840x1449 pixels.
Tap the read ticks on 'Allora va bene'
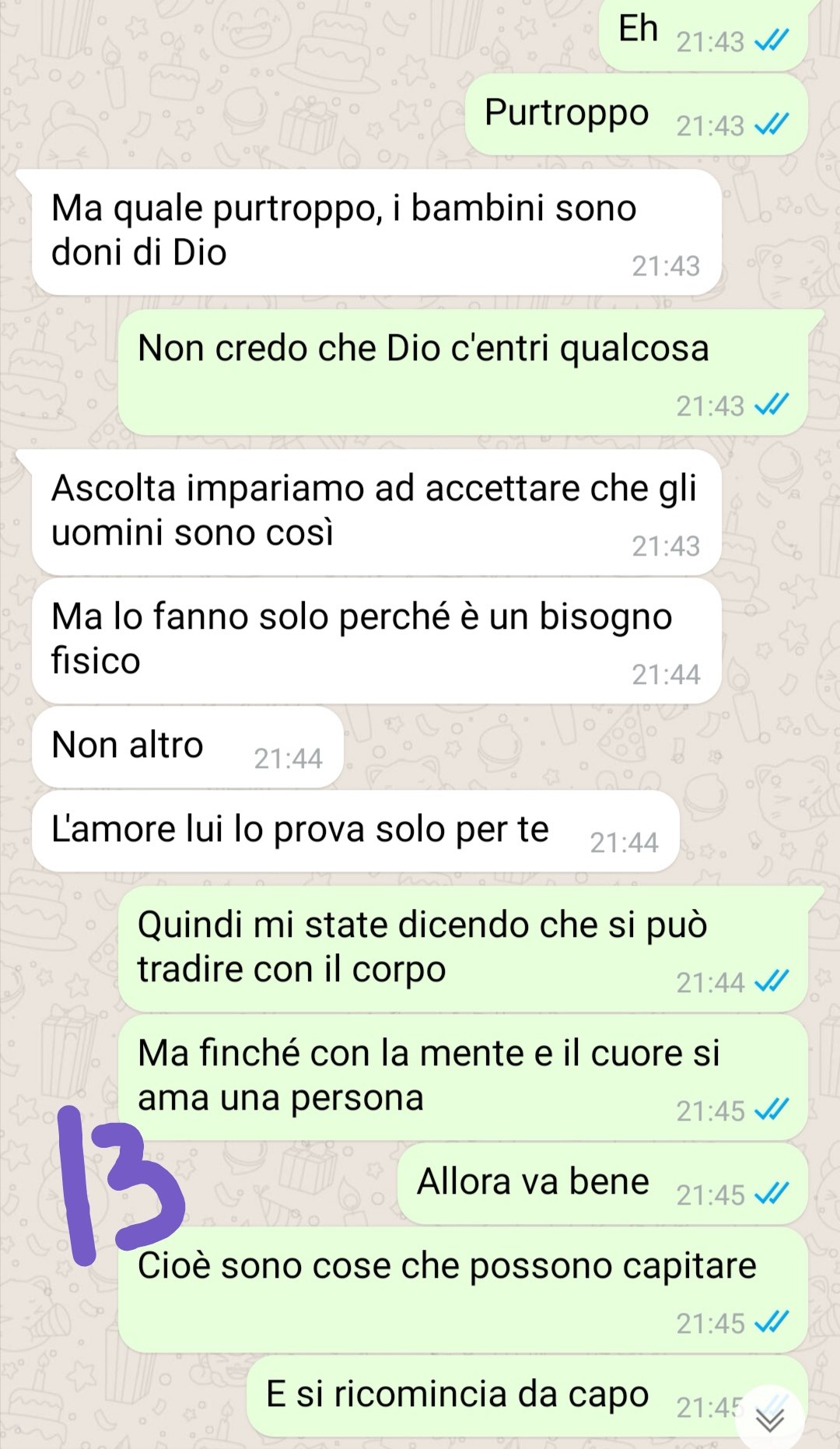772,1194
